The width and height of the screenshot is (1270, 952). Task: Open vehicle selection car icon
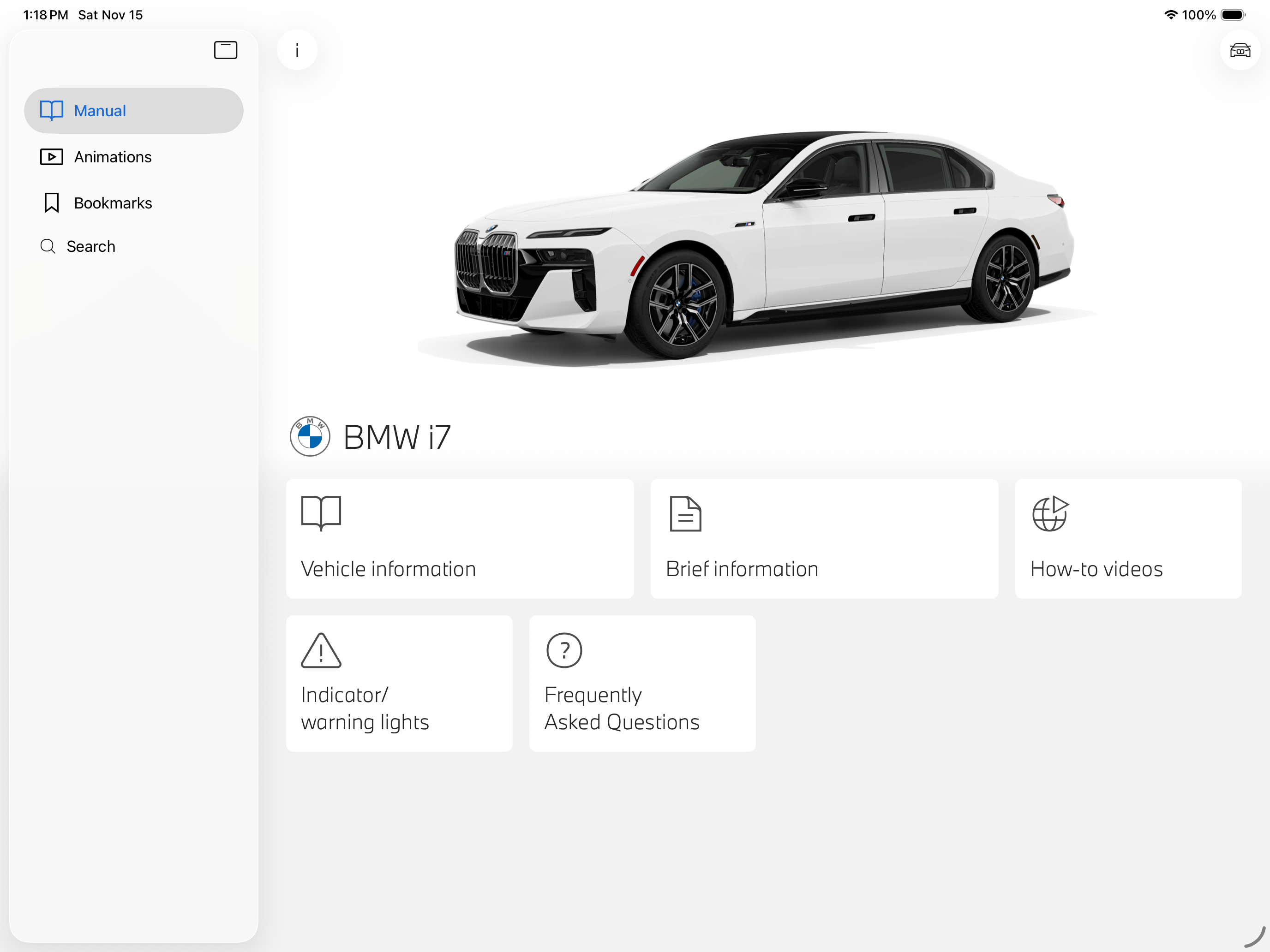pyautogui.click(x=1240, y=50)
